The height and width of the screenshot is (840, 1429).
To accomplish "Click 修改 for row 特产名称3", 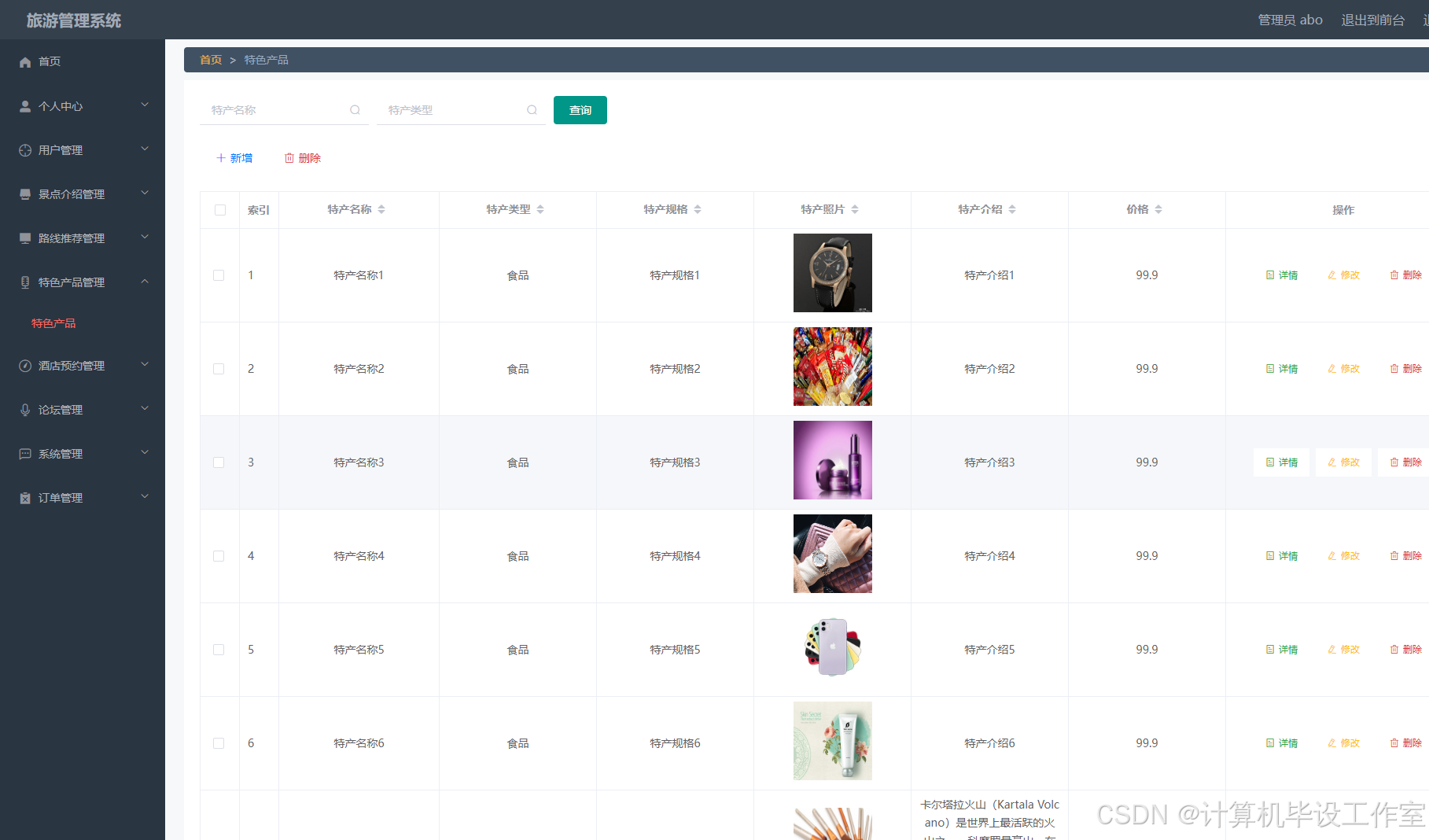I will (1344, 462).
